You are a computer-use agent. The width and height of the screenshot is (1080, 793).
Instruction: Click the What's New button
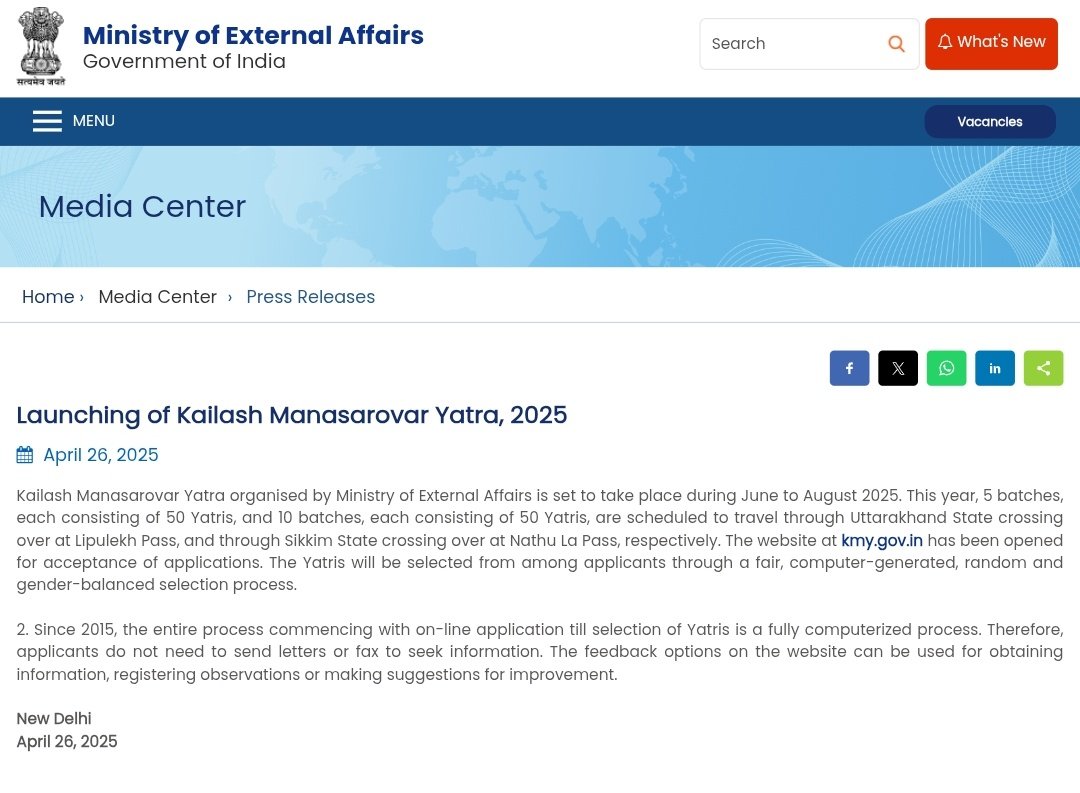[x=991, y=43]
